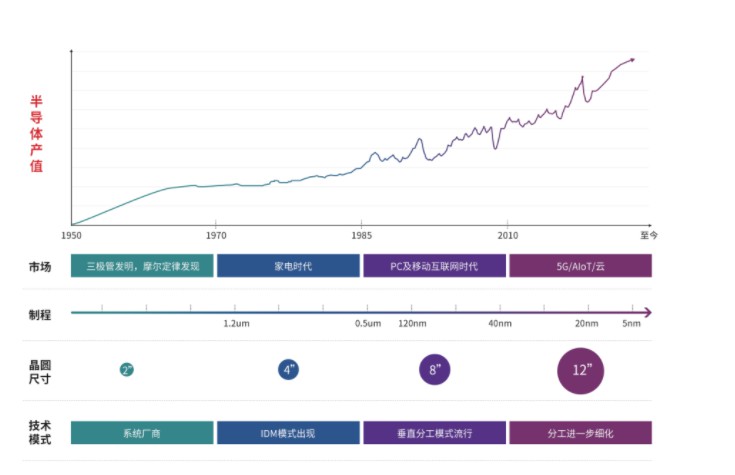Click the 8" wafer size circle
The height and width of the screenshot is (475, 735).
(x=435, y=369)
